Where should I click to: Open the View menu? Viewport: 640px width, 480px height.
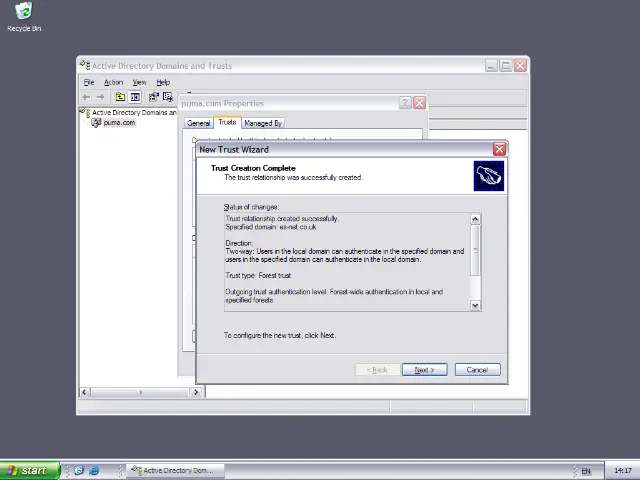click(x=139, y=82)
